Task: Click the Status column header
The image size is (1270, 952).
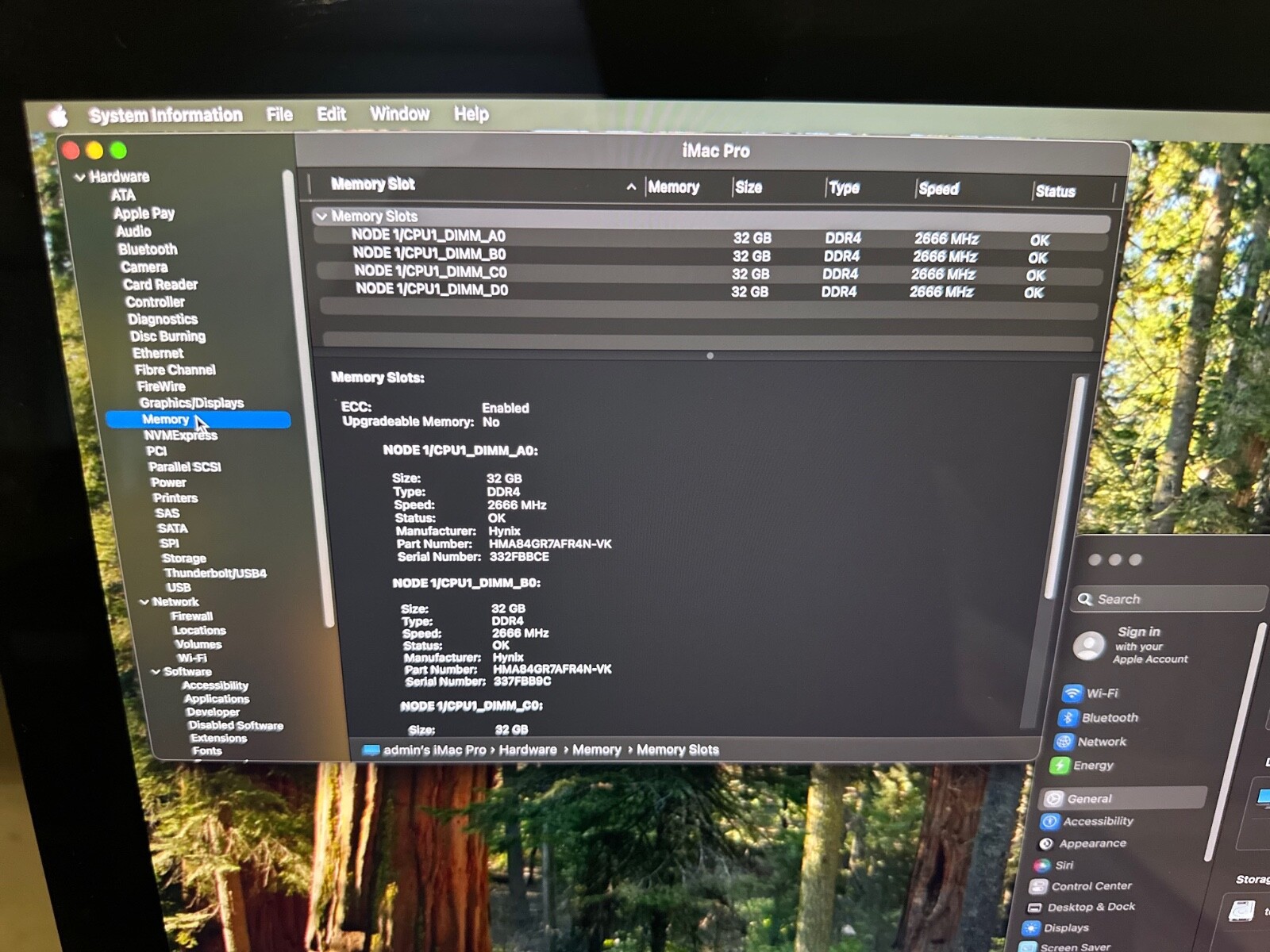Action: point(1055,192)
